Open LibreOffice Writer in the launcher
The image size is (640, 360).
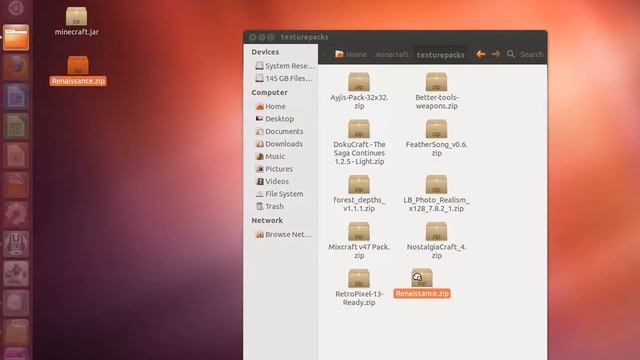[x=16, y=97]
